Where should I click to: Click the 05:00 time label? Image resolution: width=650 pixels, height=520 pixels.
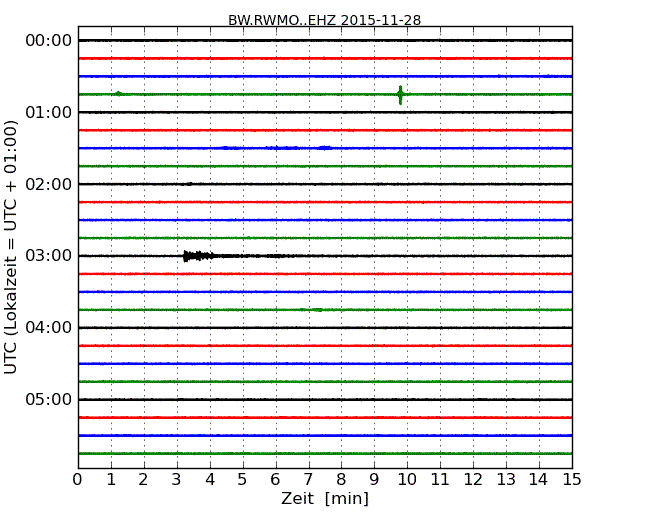(49, 399)
